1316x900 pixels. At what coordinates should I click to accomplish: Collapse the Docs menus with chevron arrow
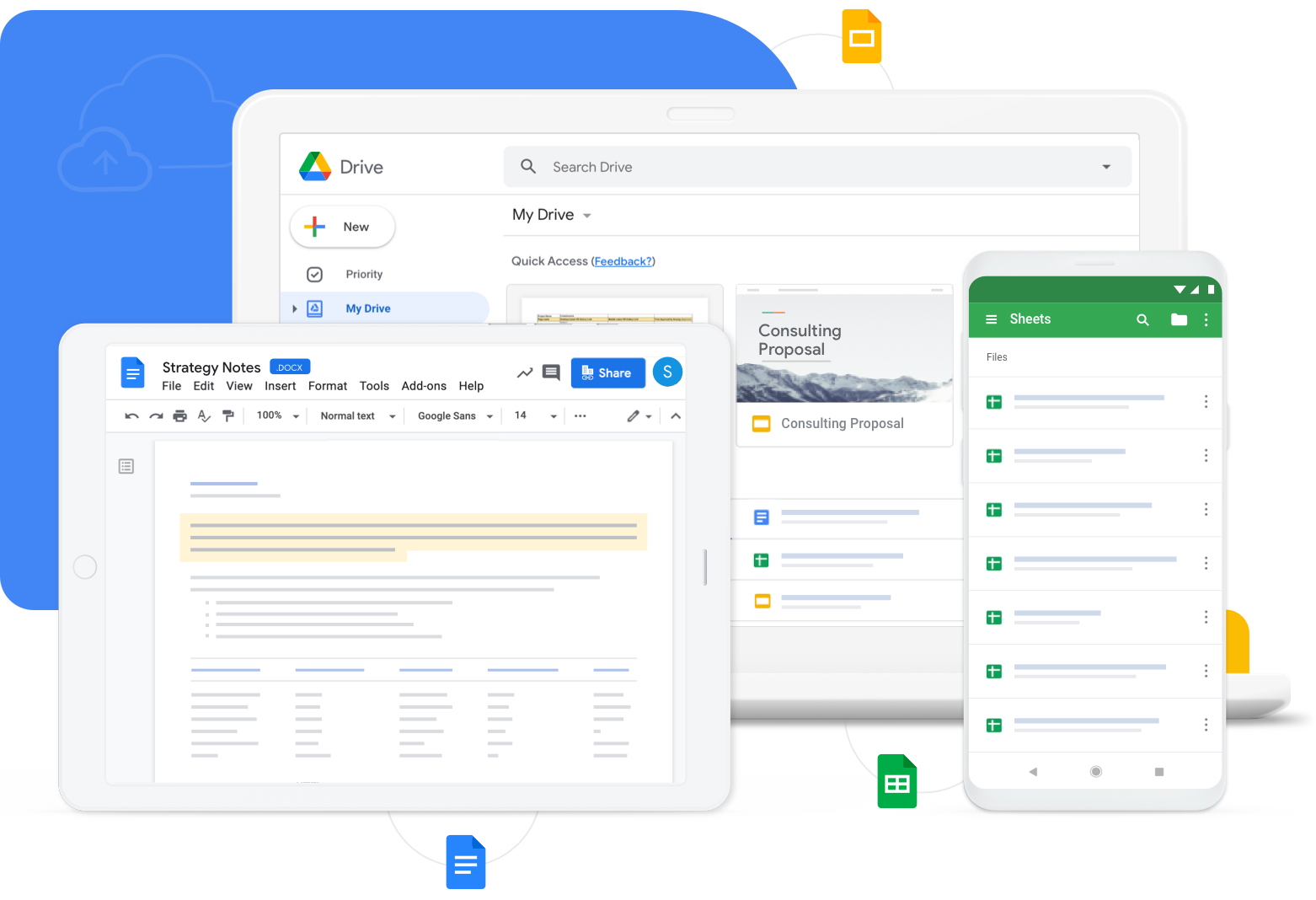[676, 416]
